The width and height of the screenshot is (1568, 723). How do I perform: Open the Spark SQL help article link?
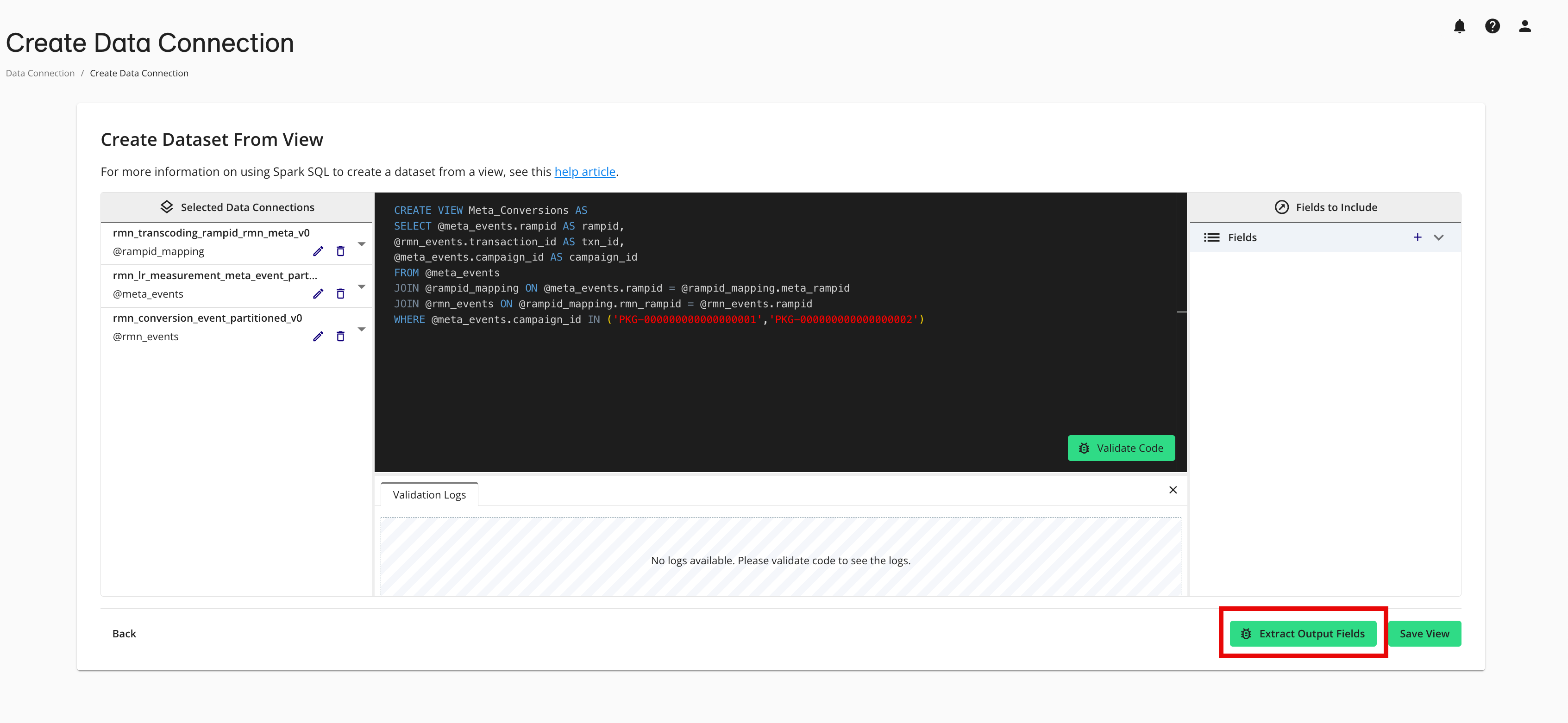pos(585,172)
